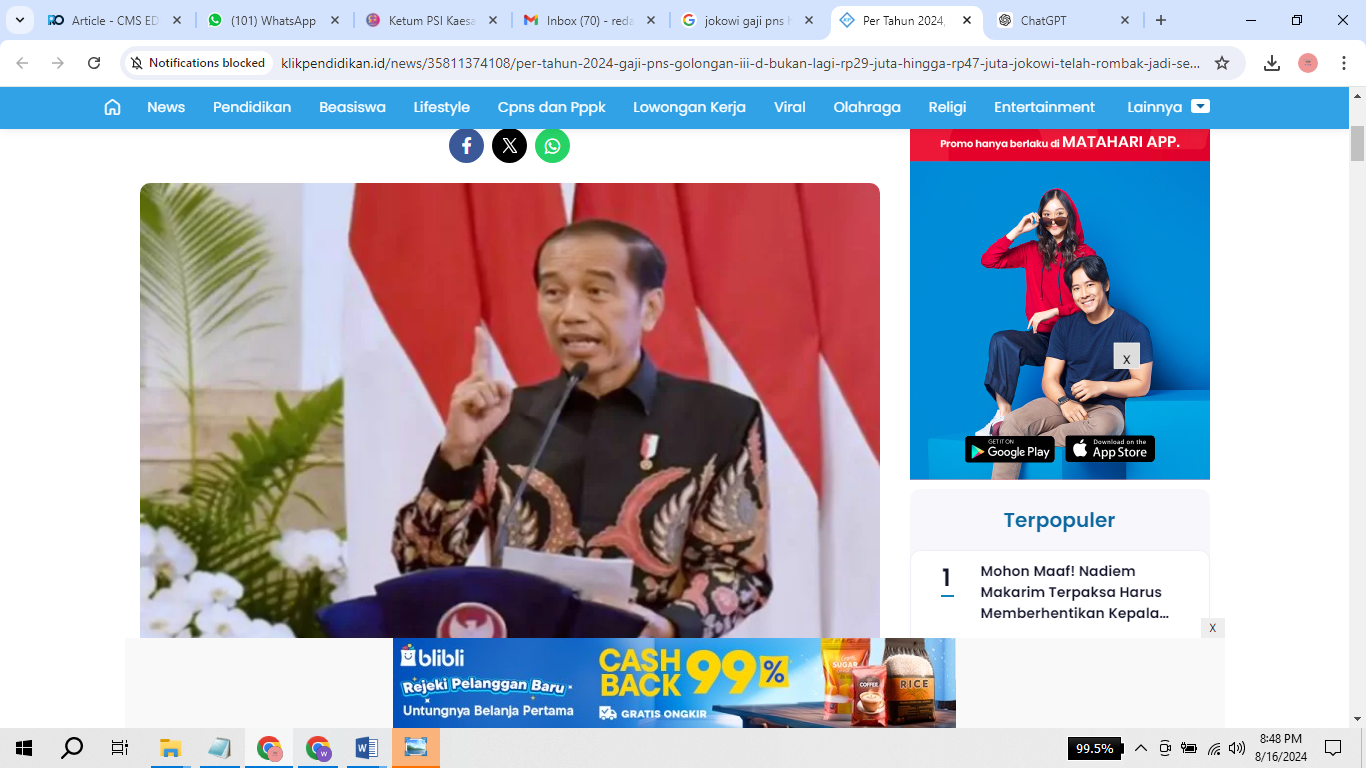Viewport: 1366px width, 768px height.
Task: Open the Viral section
Action: (790, 107)
